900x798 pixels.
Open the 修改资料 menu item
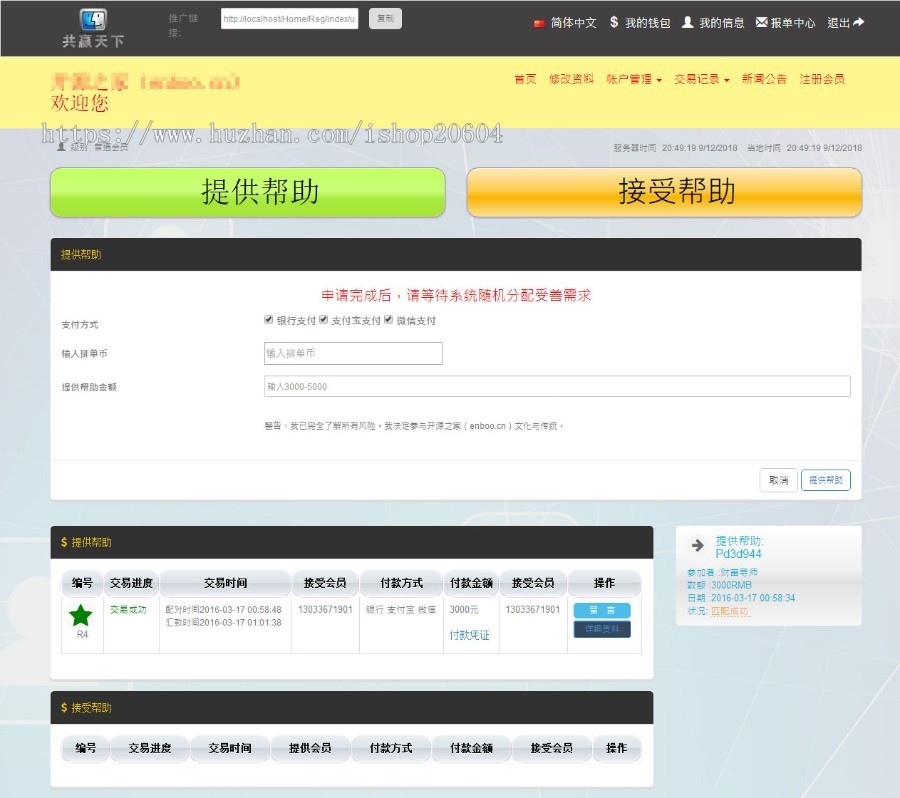point(571,79)
